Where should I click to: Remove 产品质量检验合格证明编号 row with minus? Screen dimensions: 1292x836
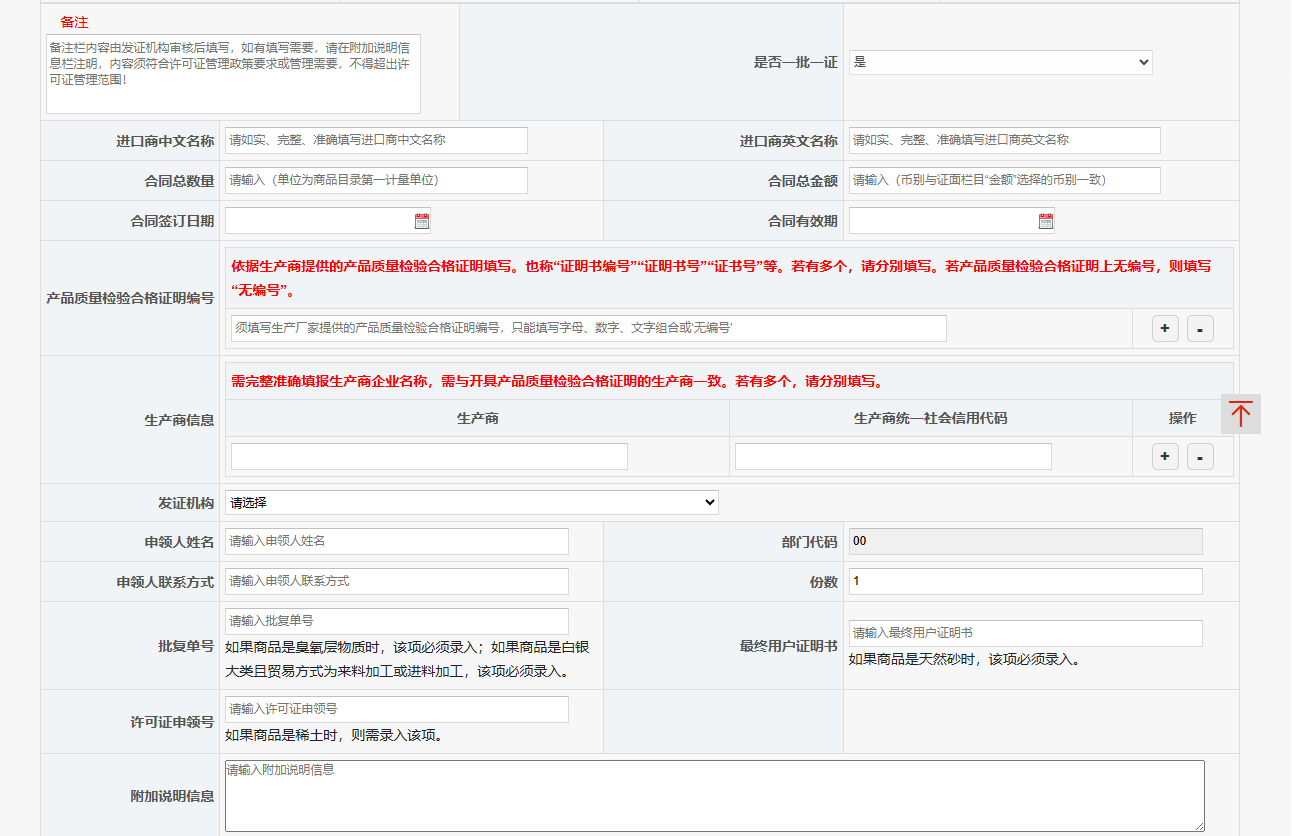coord(1200,328)
